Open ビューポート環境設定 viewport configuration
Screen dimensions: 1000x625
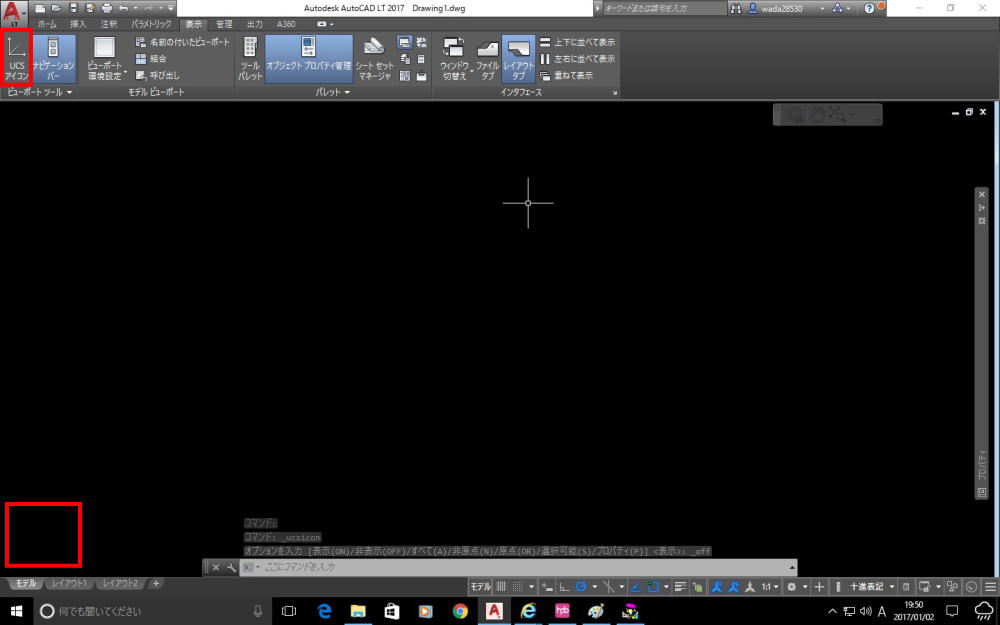pos(105,58)
